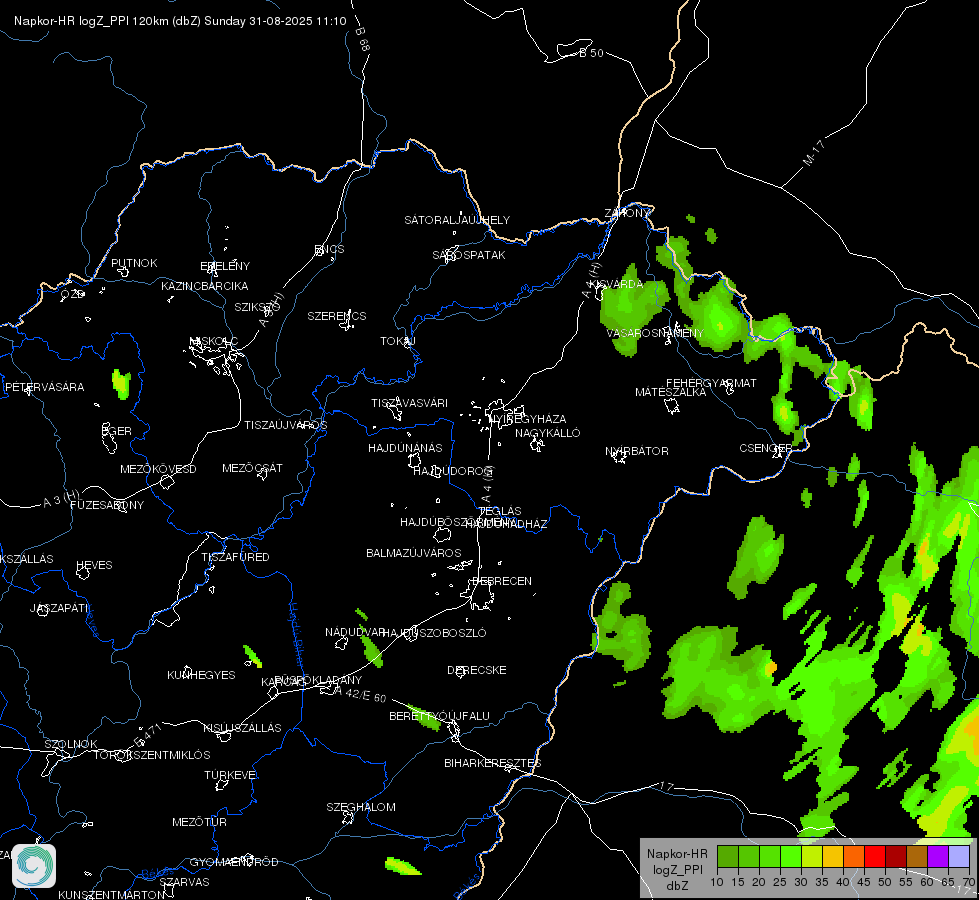
Task: Click the VÁSÁROSNAMÉNY label
Action: 655,333
